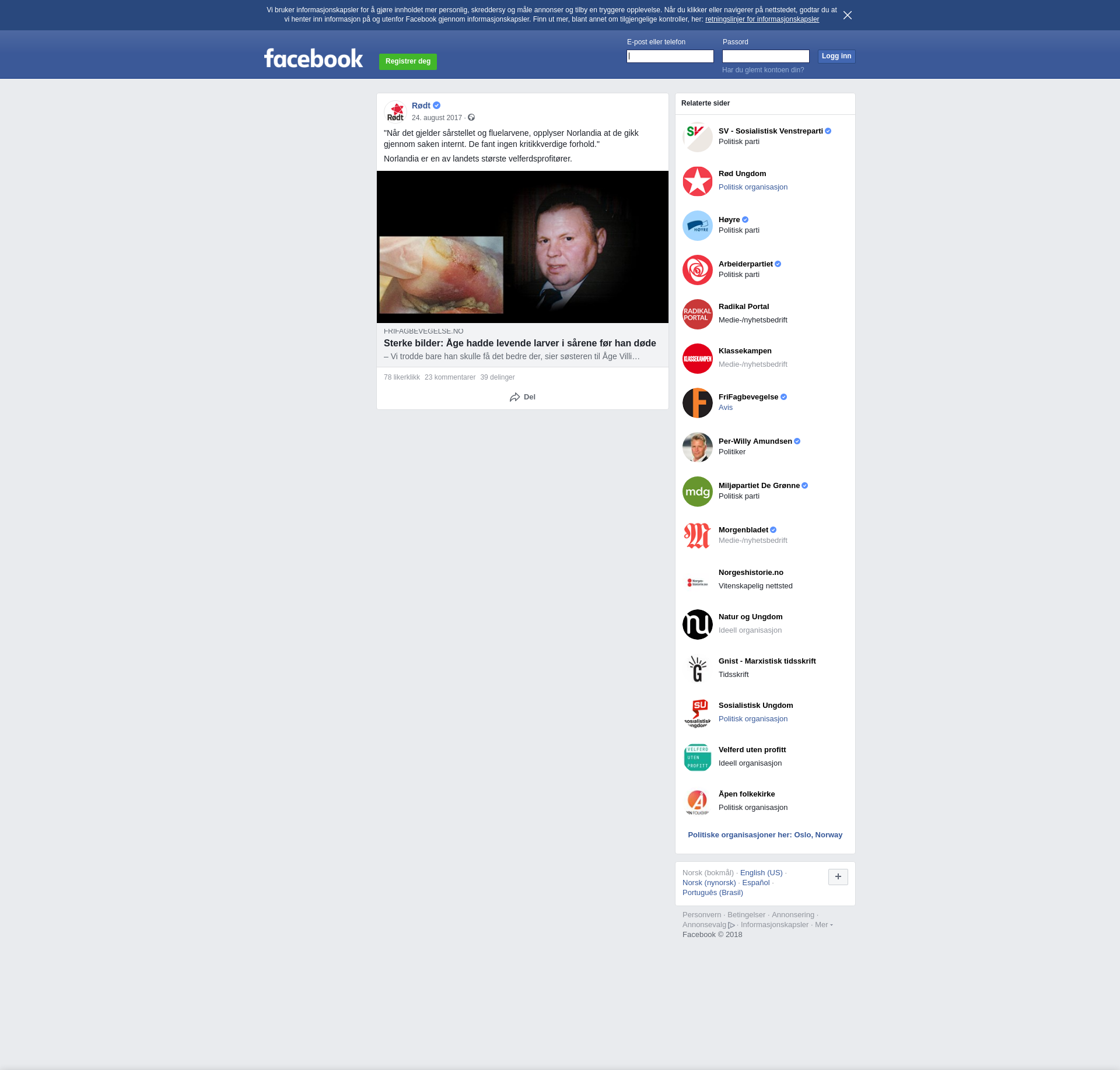Image resolution: width=1120 pixels, height=1070 pixels.
Task: Open Politiske organisasjoner her: Oslo, Norway
Action: click(x=765, y=835)
